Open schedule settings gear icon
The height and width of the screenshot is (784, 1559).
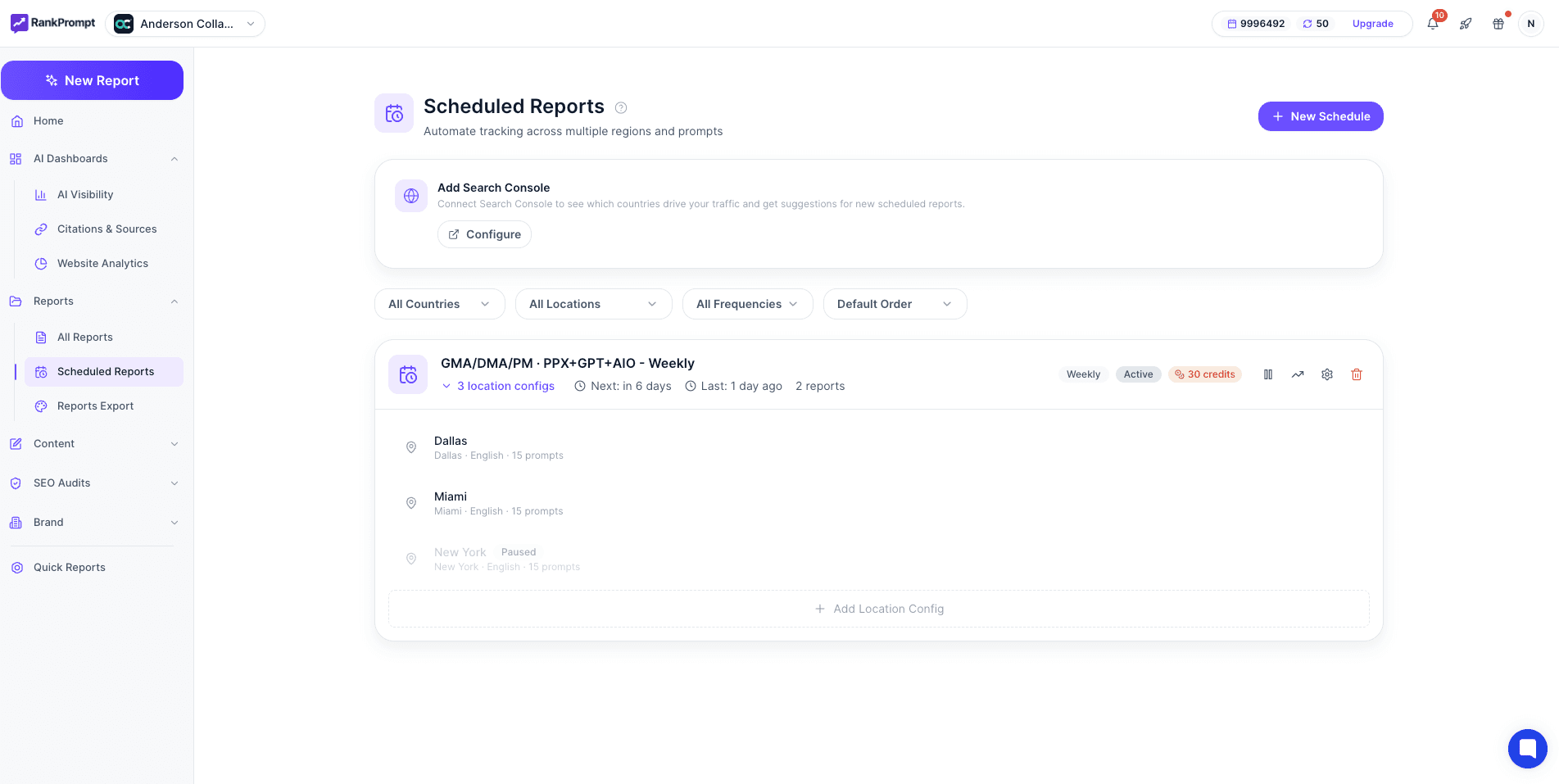pyautogui.click(x=1327, y=374)
